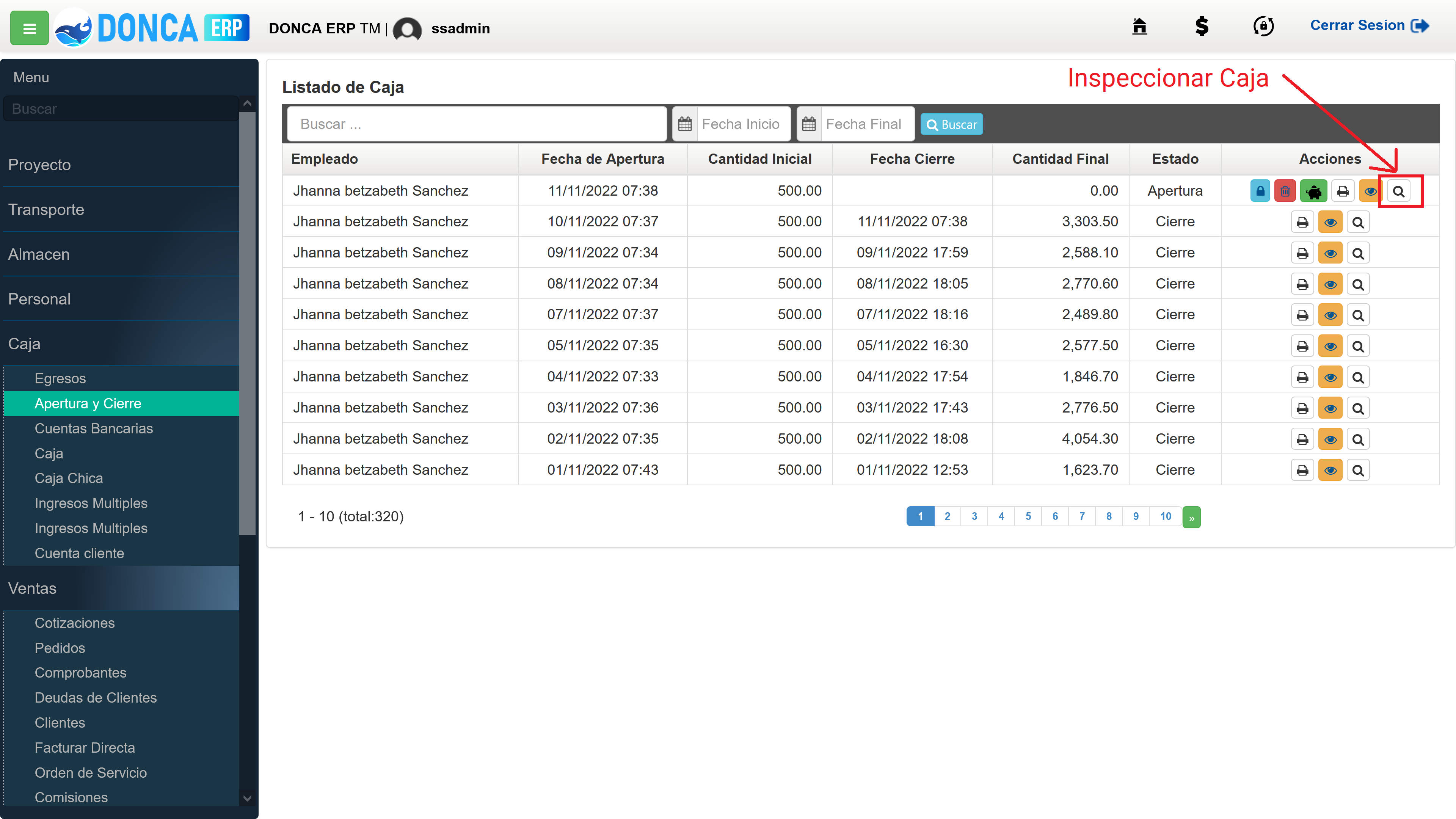This screenshot has width=1456, height=819.
Task: Inspect the caja opened 08/11/2022 07:34
Action: pos(1358,284)
